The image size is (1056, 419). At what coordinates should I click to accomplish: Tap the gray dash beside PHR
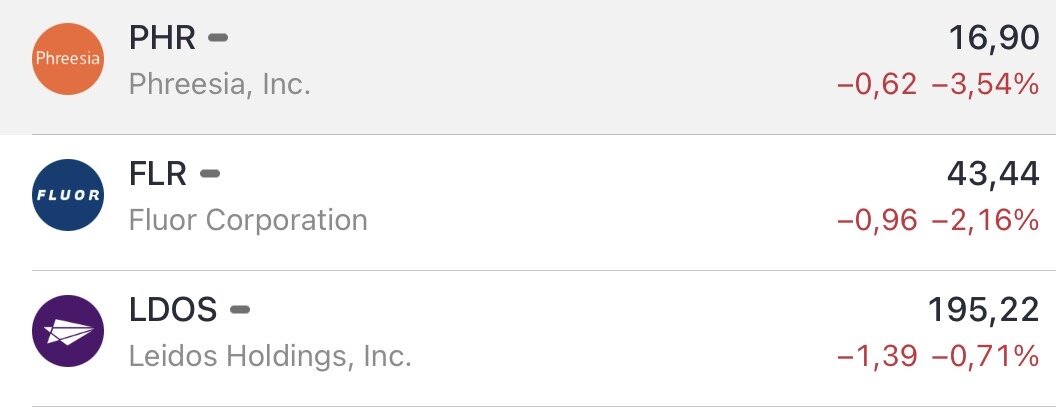[x=218, y=38]
